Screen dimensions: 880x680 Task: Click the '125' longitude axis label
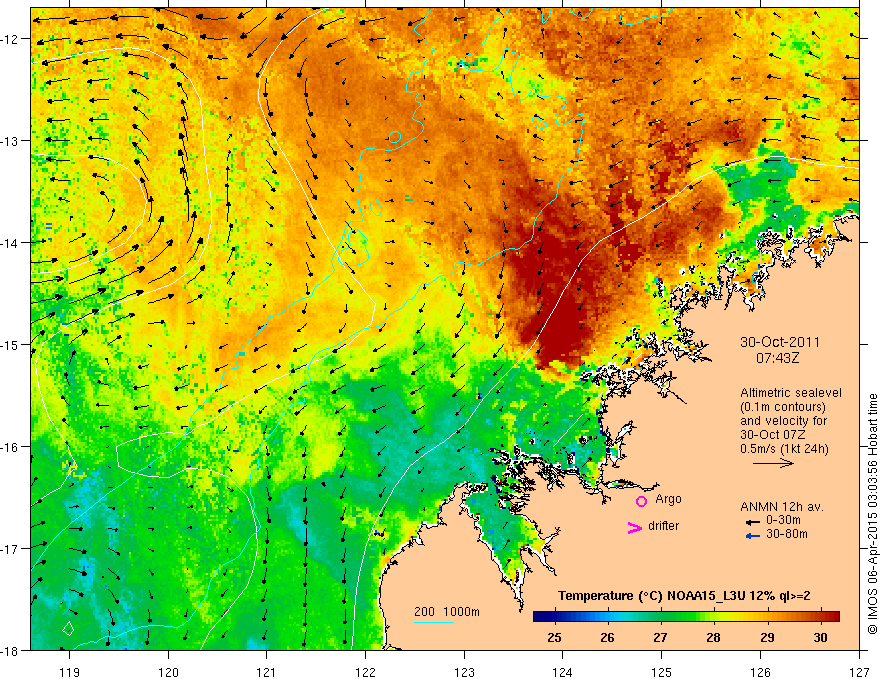[662, 672]
